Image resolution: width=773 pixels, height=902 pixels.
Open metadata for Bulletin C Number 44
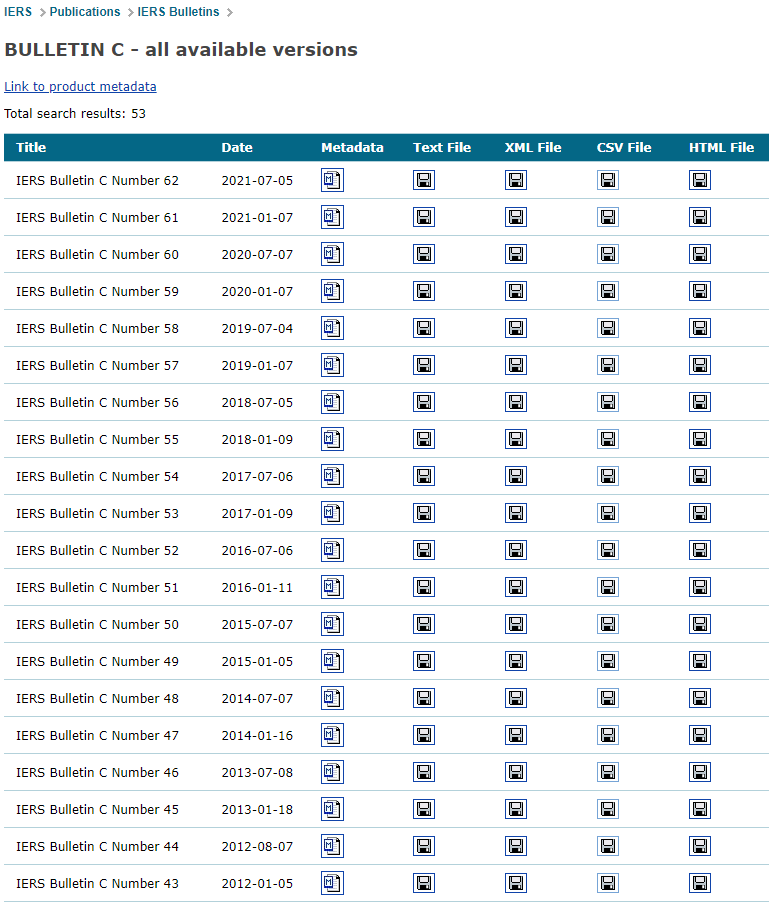click(x=332, y=846)
